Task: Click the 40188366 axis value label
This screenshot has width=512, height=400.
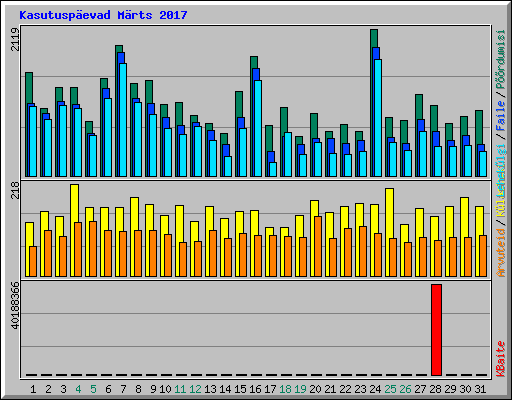Action: coord(15,305)
